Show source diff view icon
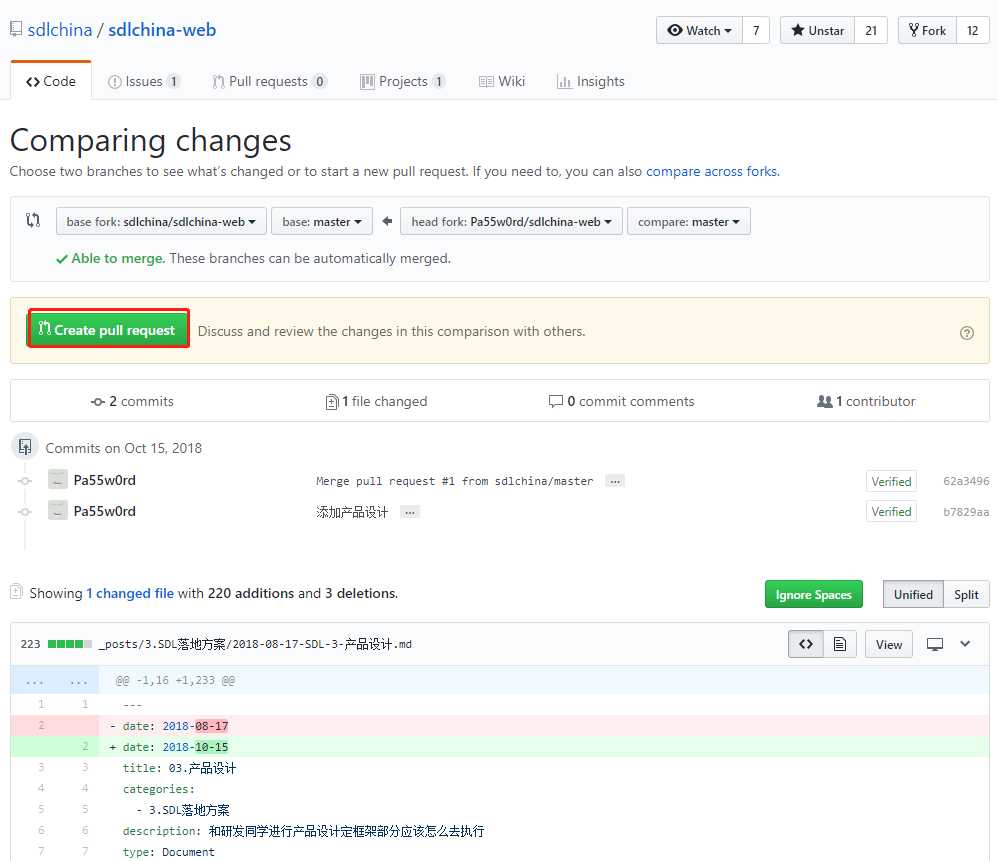The height and width of the screenshot is (861, 997). coord(806,644)
